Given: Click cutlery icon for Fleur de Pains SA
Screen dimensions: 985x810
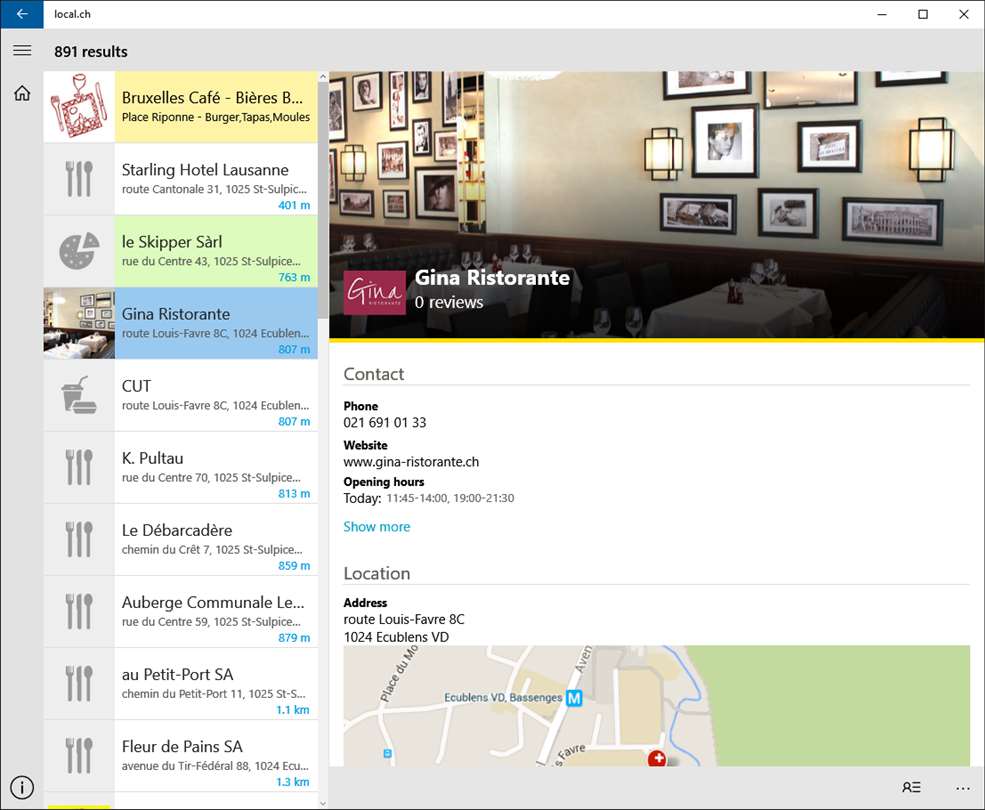Looking at the screenshot, I should [79, 755].
